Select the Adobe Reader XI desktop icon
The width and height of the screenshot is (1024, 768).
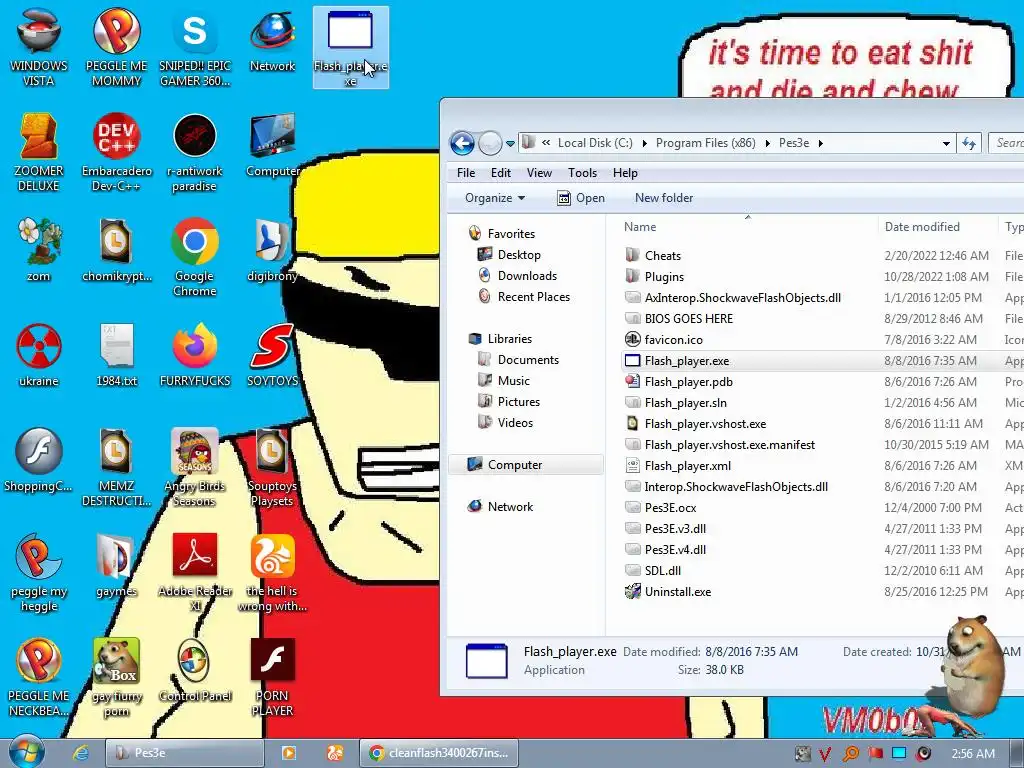[x=195, y=572]
